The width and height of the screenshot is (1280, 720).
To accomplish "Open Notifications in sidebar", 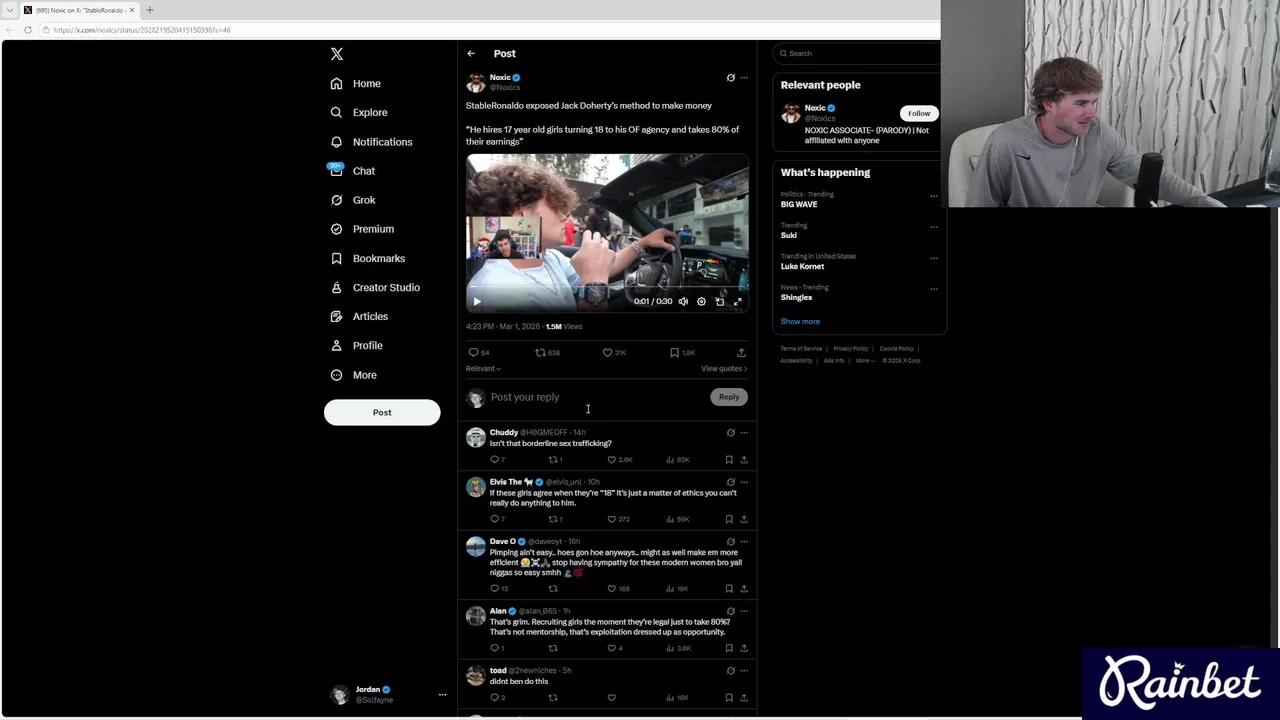I will (x=371, y=142).
